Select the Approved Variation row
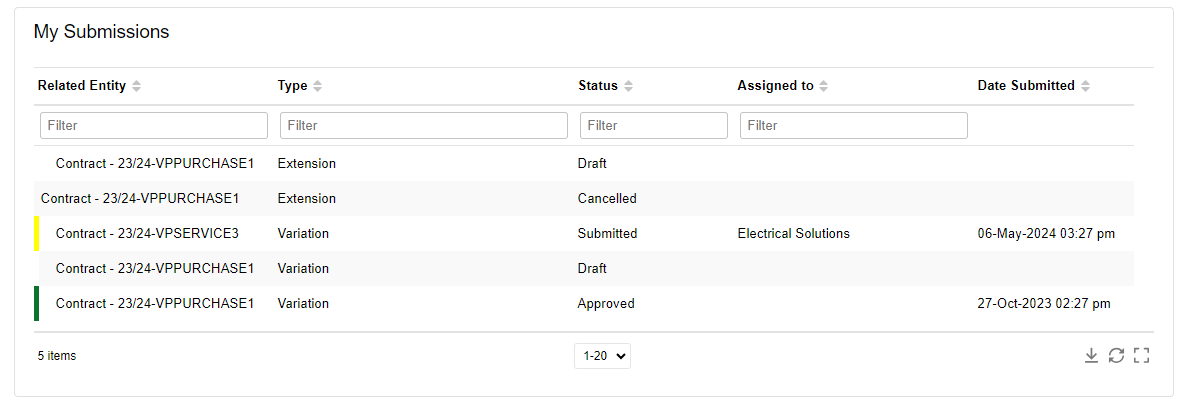This screenshot has width=1186, height=406. [x=584, y=303]
